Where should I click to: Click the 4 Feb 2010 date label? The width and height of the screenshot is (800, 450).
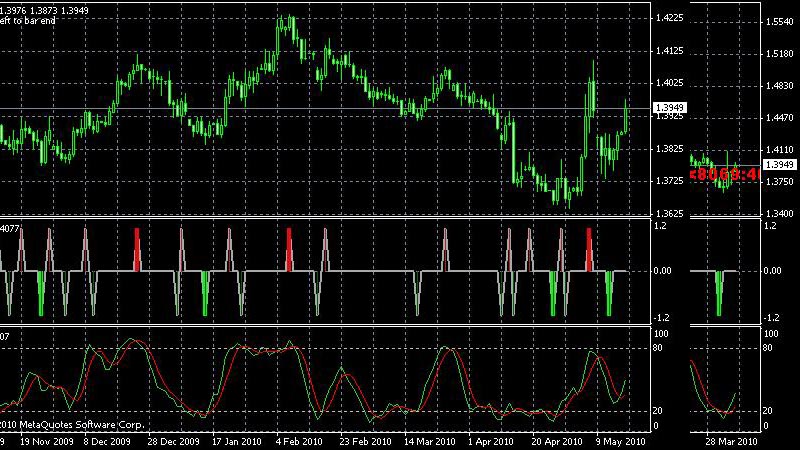[x=299, y=441]
